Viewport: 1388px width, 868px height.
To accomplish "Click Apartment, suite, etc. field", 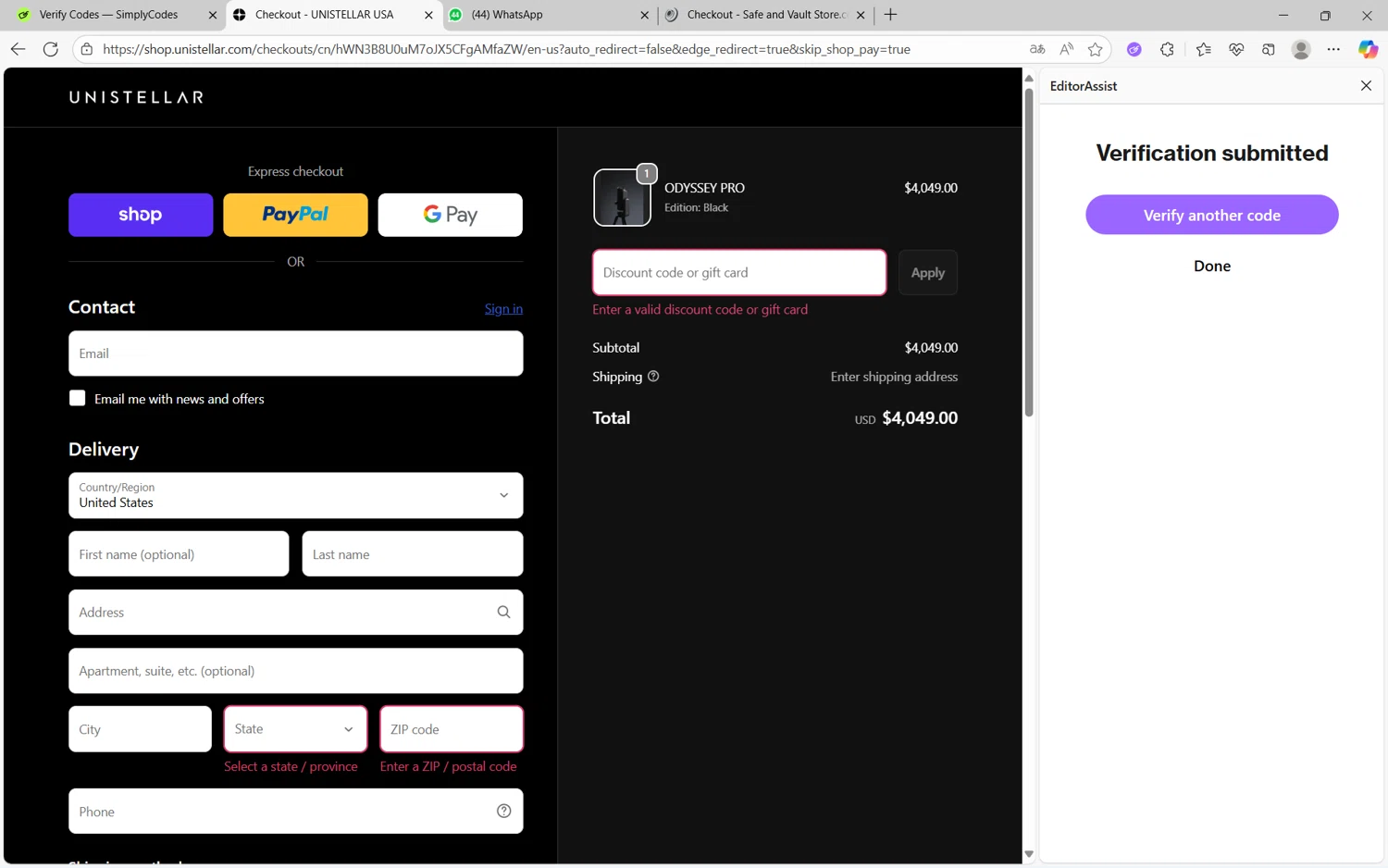I will (x=296, y=671).
